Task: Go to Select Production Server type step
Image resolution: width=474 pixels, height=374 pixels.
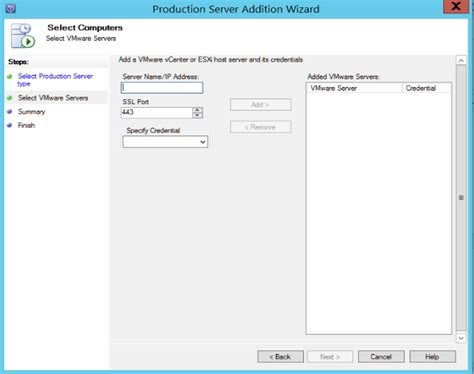Action: point(55,80)
